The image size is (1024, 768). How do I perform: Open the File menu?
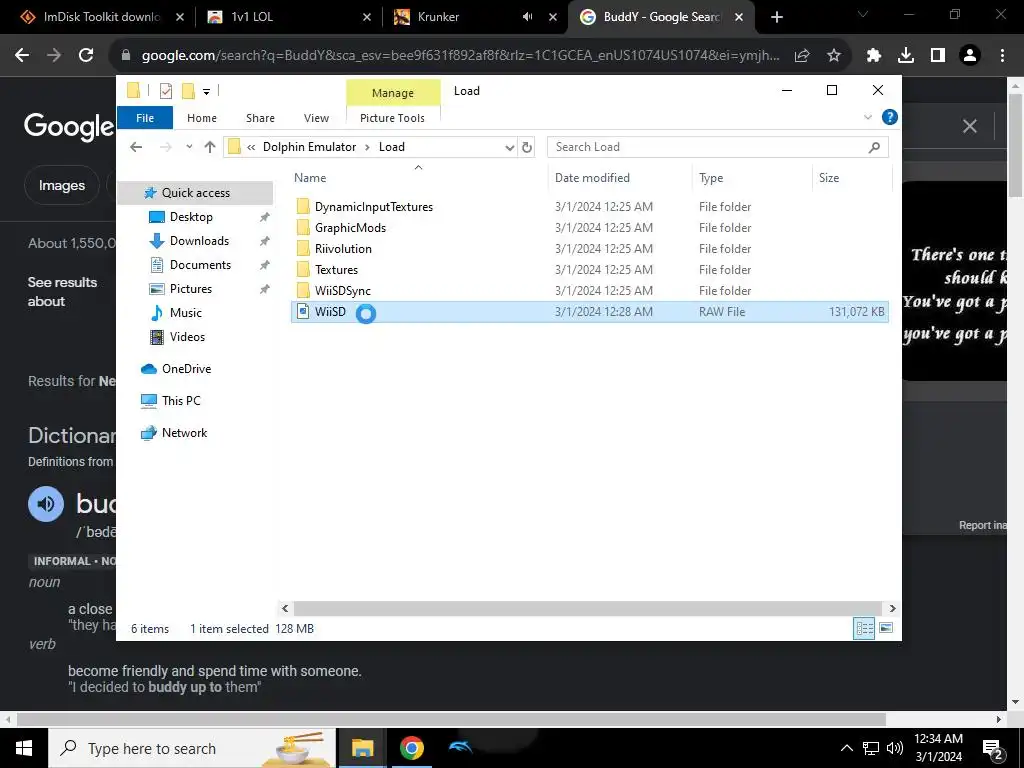point(145,118)
